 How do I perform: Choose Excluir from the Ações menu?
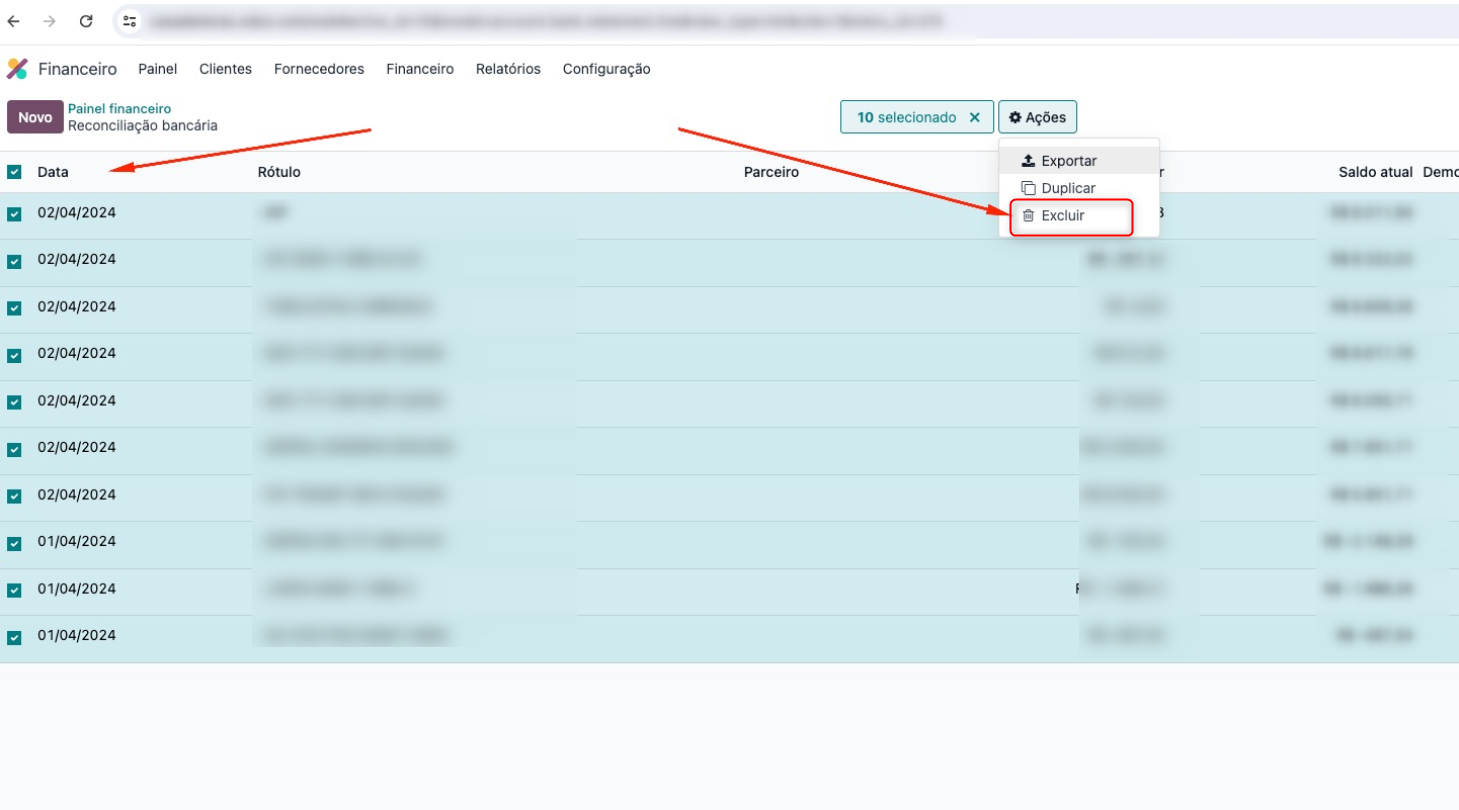[1079, 215]
